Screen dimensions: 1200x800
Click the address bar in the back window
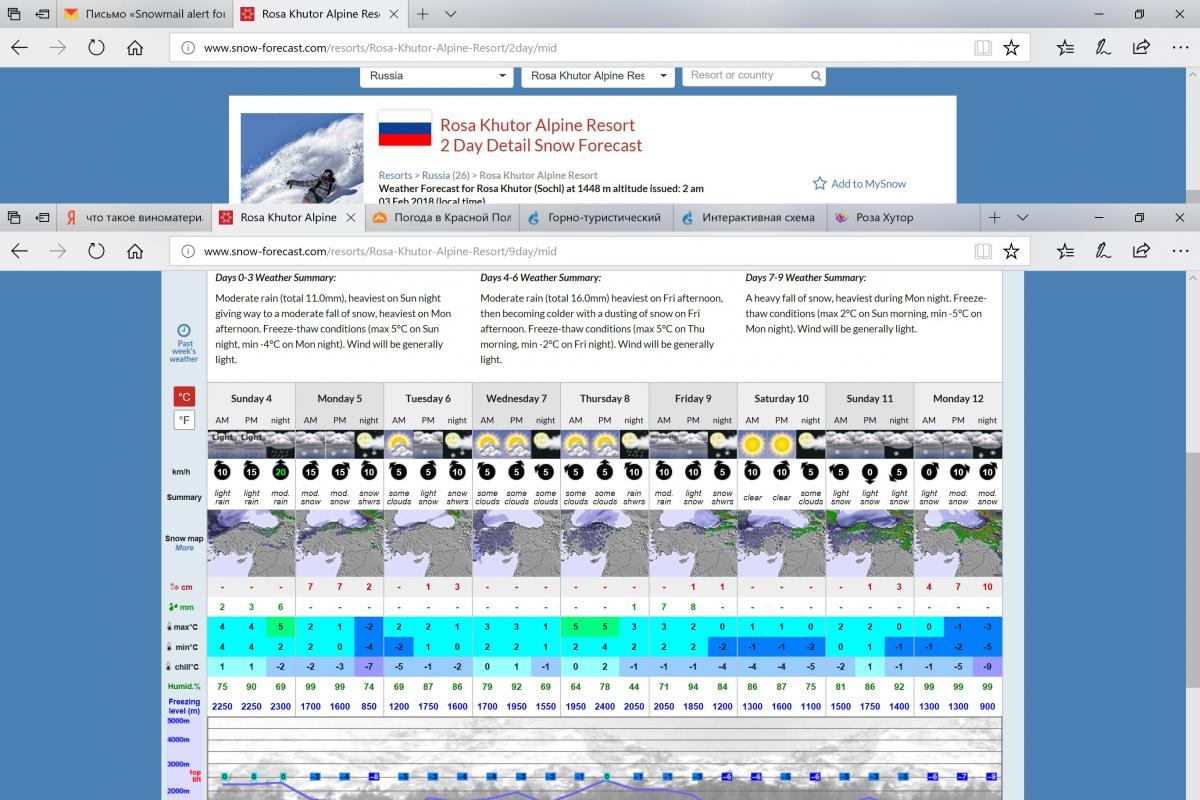[570, 47]
